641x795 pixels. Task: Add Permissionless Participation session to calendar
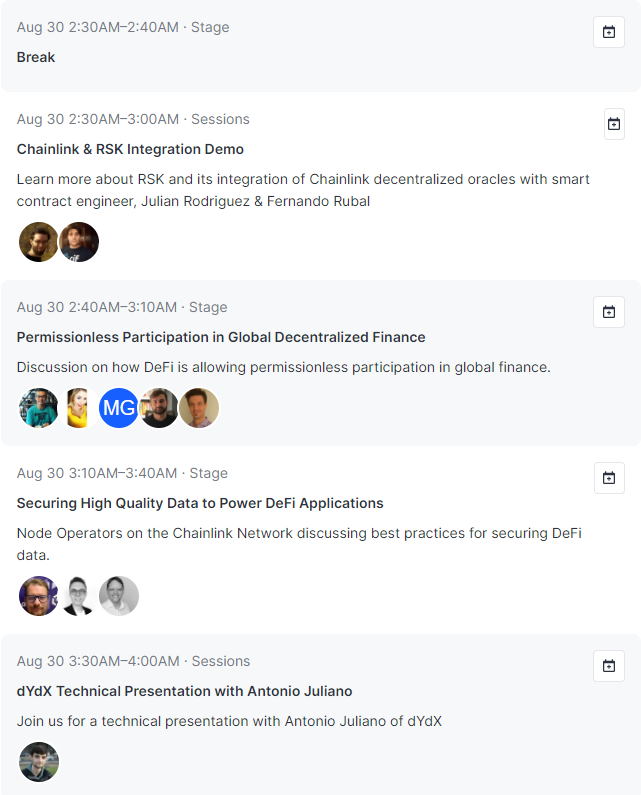pos(608,312)
